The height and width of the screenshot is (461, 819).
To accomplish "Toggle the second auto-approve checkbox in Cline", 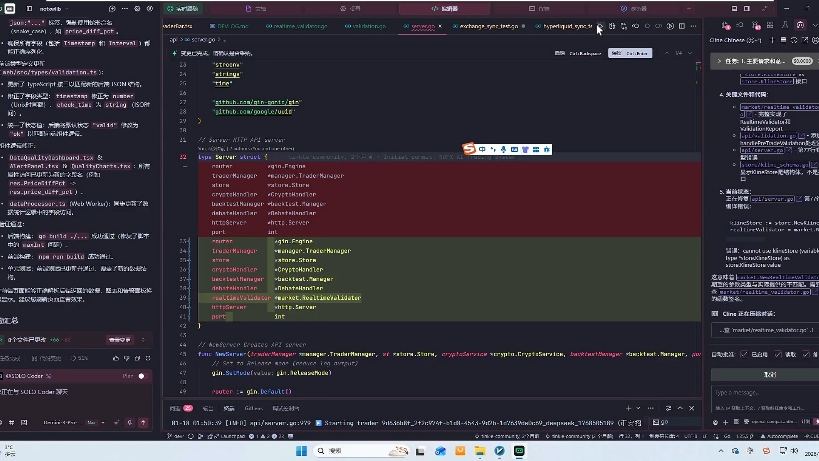I will (x=778, y=354).
